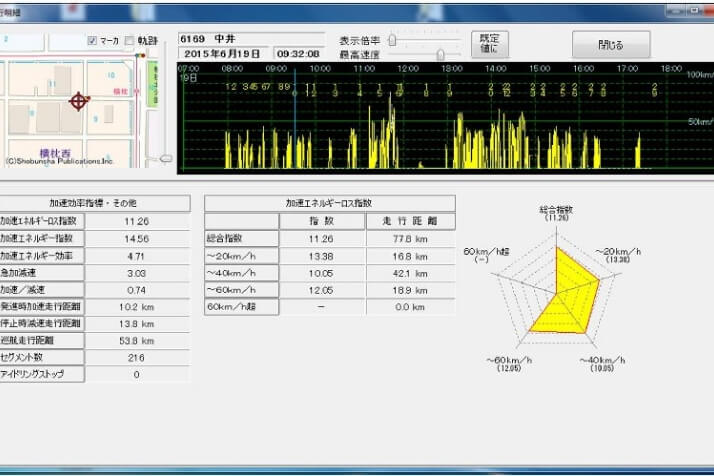Viewport: 714px width, 476px height.
Task: Select the アイドリングストップ row label
Action: click(41, 374)
